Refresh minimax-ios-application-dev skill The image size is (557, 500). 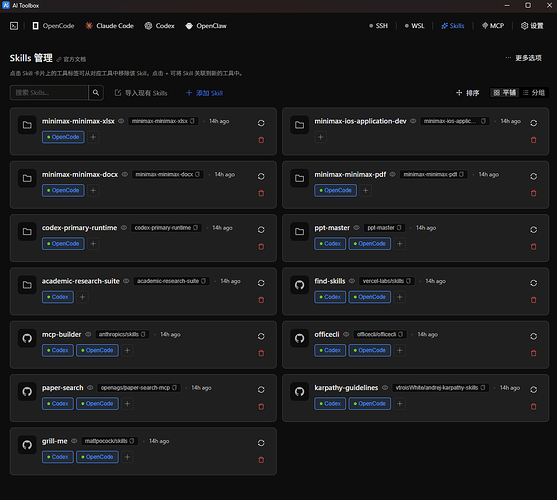coord(534,123)
